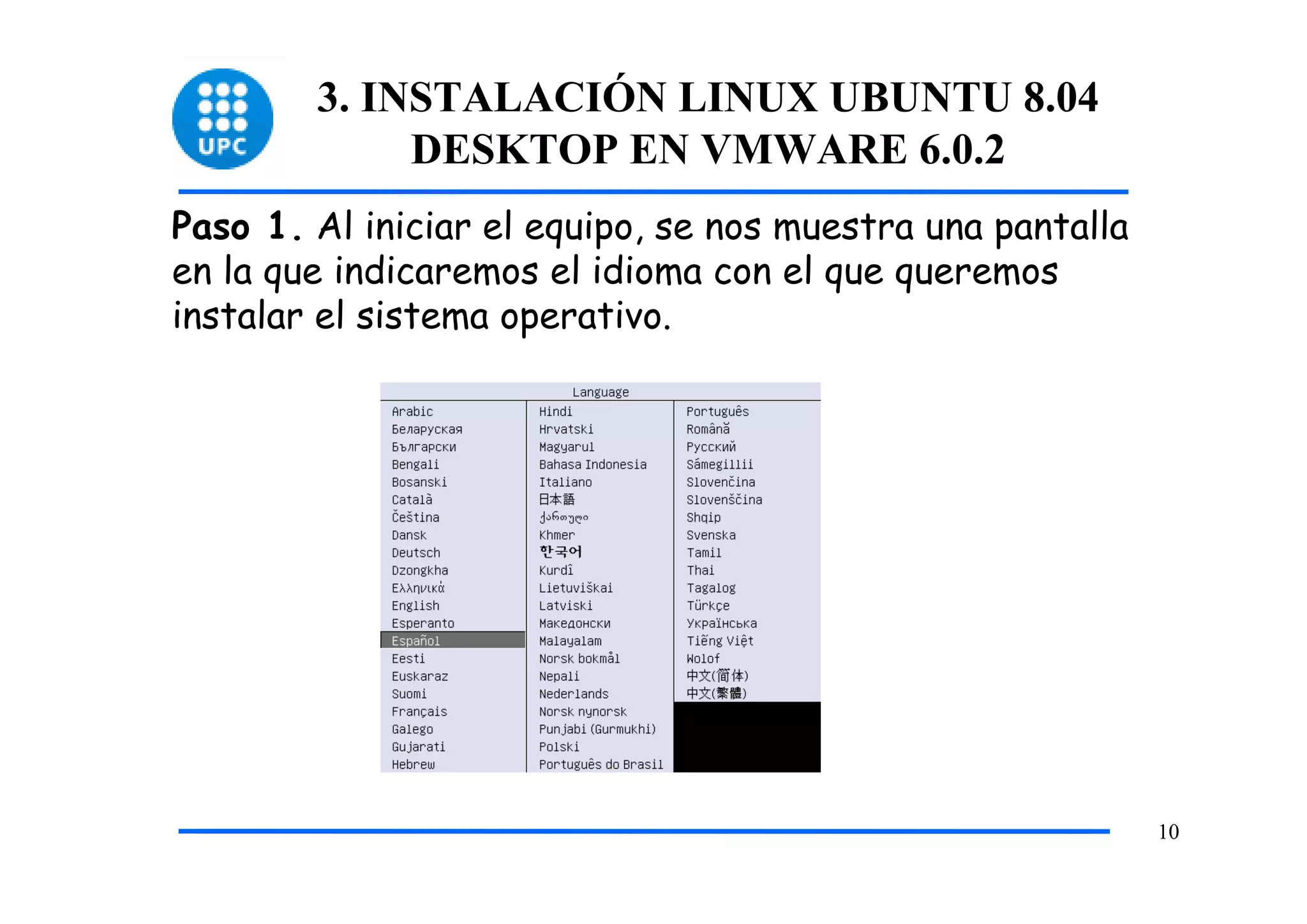Select Tamil from the third column
Screen dimensions: 1307x924
pyautogui.click(x=704, y=553)
